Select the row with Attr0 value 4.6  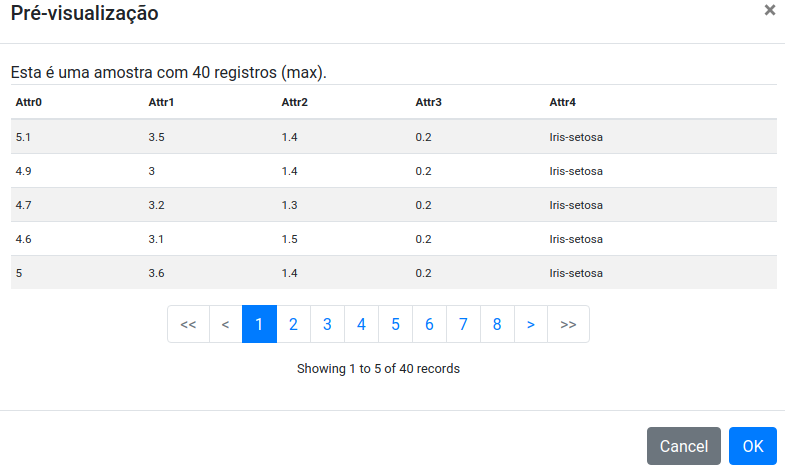tap(394, 239)
